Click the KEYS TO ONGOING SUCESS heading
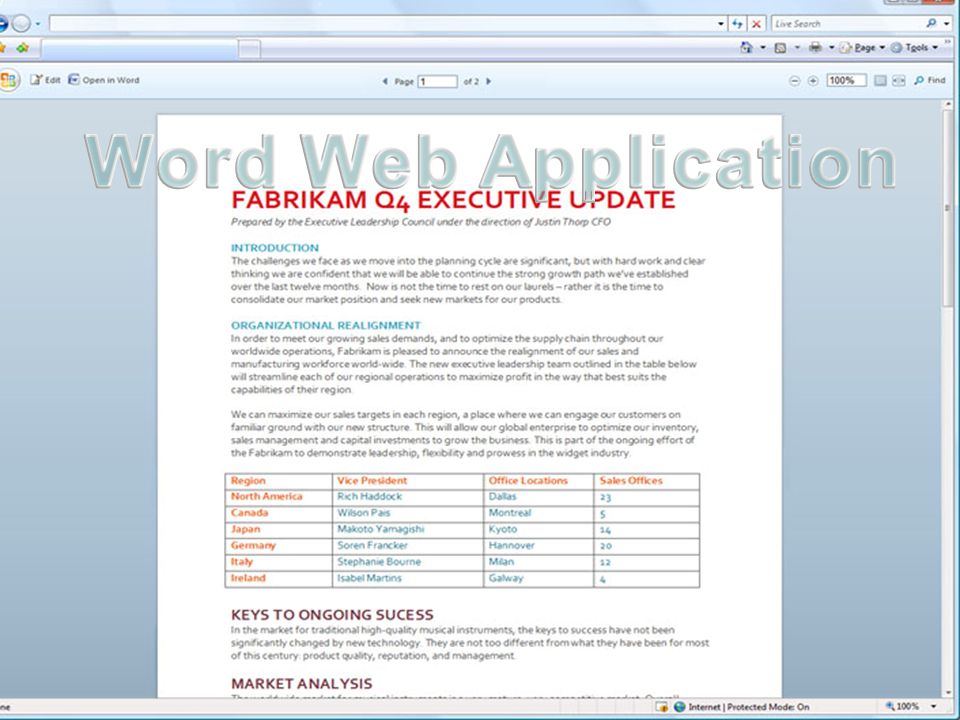Viewport: 960px width, 720px height. 332,615
